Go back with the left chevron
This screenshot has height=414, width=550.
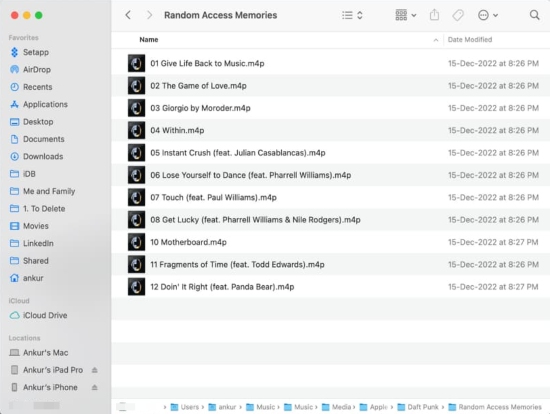128,15
